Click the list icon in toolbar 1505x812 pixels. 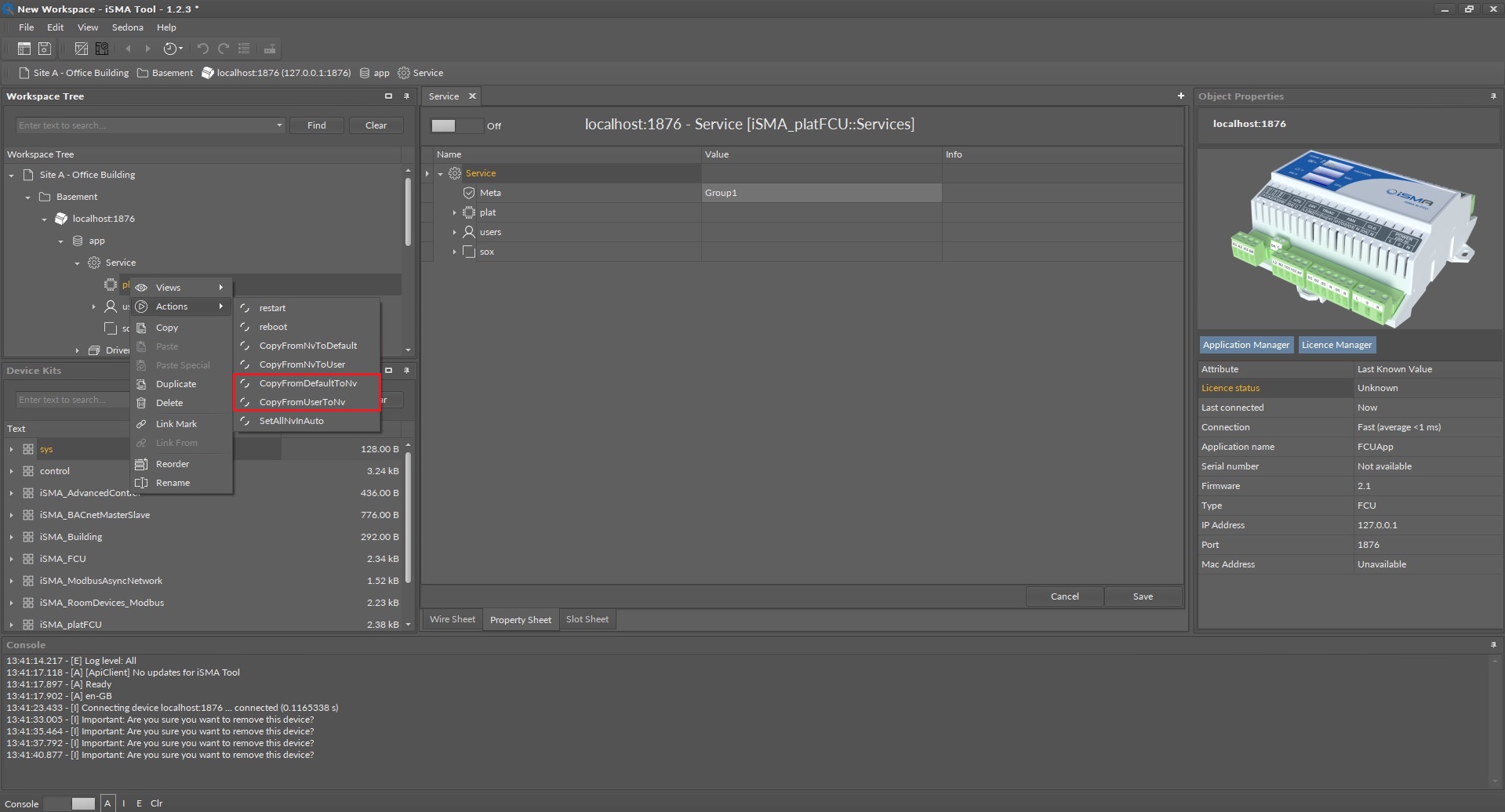coord(244,49)
